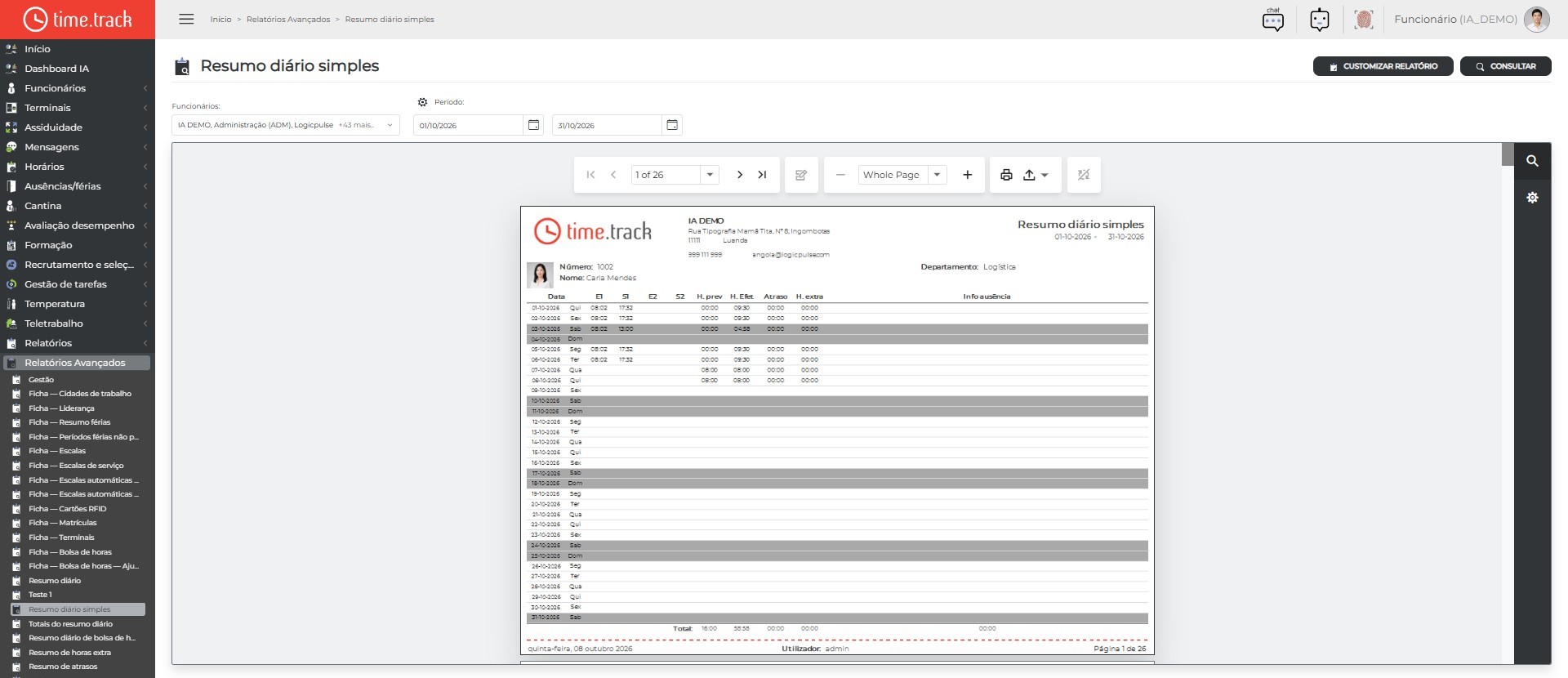Jump to last report page
The width and height of the screenshot is (1568, 678).
coord(762,175)
